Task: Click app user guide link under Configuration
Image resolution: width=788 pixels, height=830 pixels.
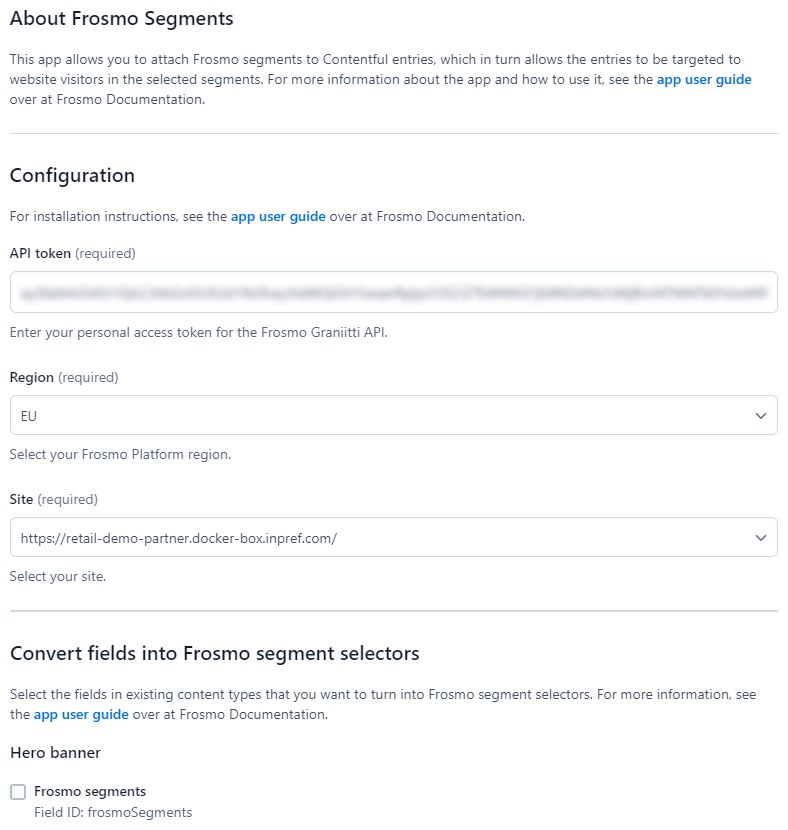Action: pos(277,216)
